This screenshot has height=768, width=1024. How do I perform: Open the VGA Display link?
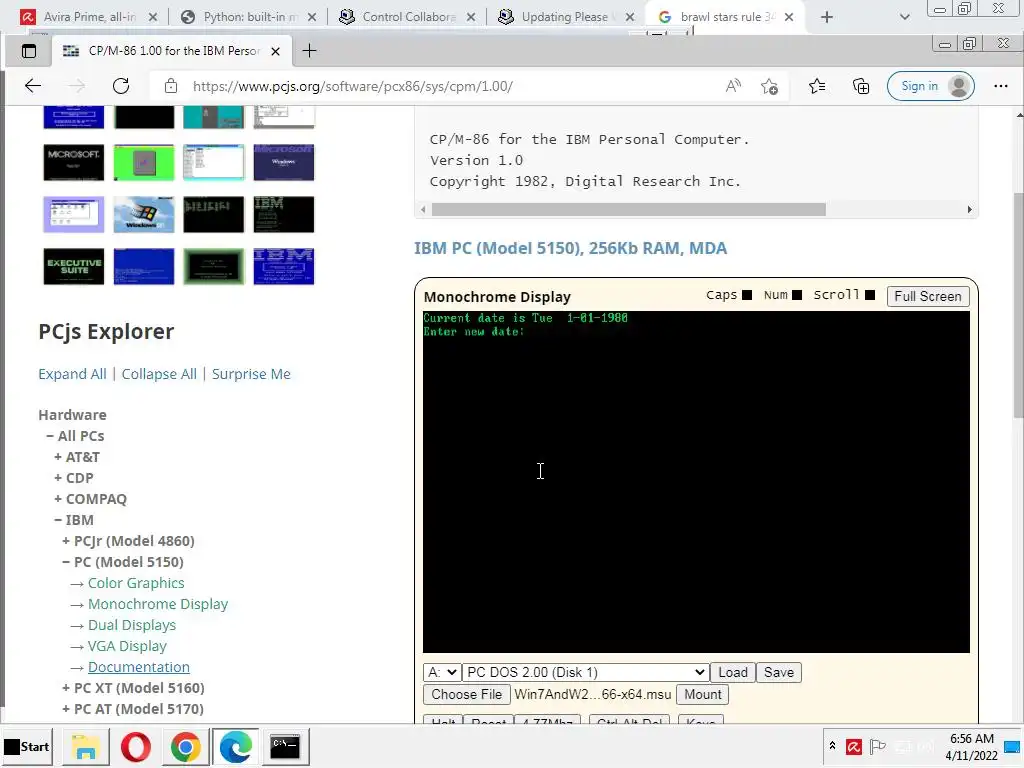point(127,645)
